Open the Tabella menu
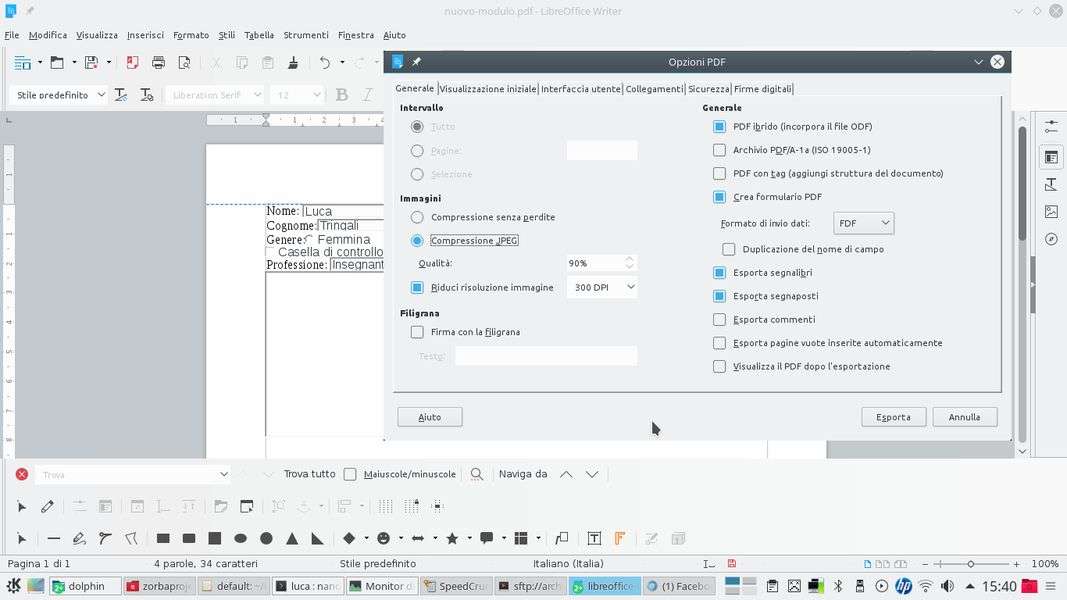 click(258, 35)
